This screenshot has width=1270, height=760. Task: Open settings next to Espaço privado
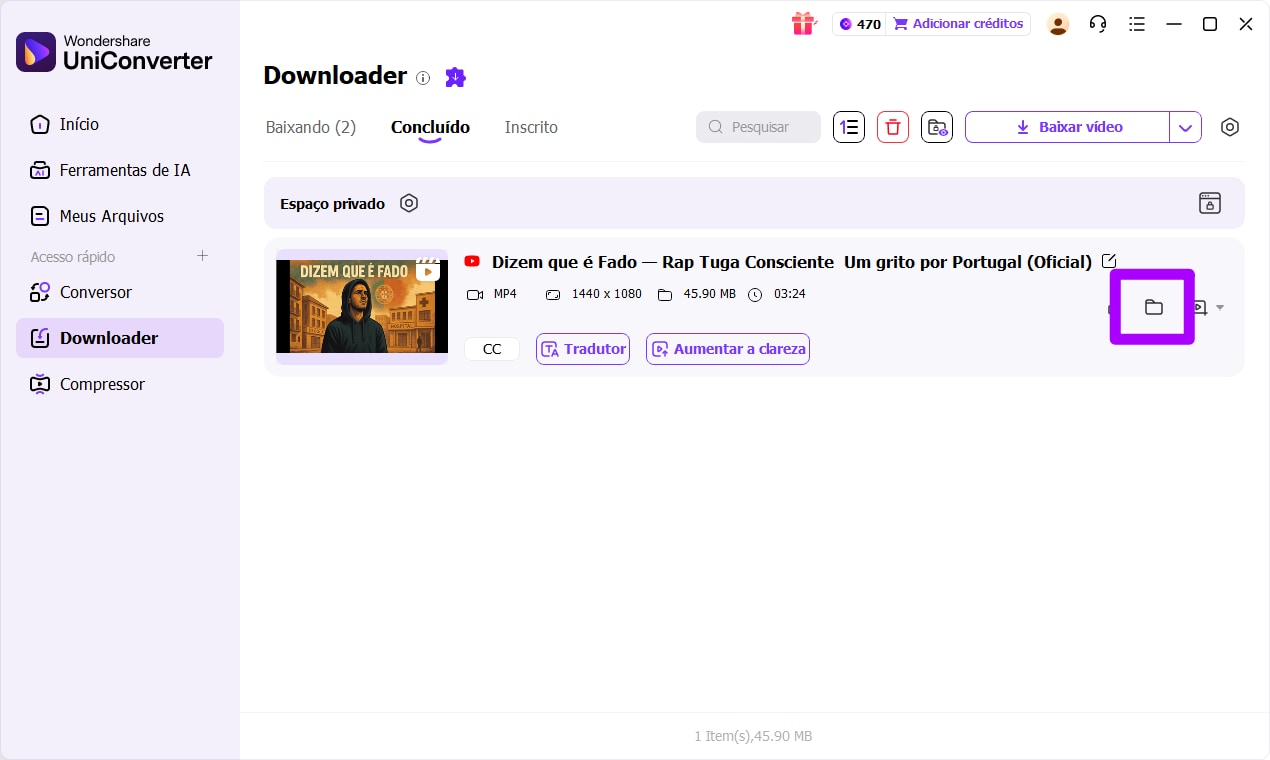click(x=408, y=203)
